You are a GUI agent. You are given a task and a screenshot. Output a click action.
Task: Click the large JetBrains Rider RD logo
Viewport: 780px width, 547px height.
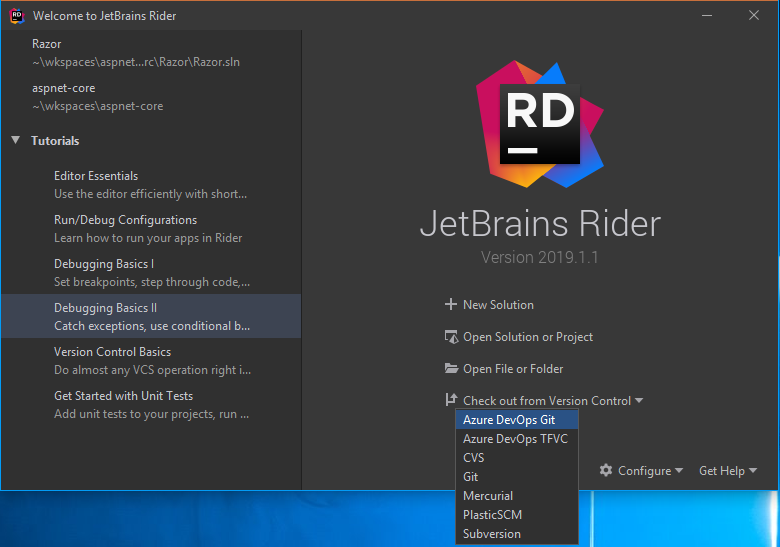540,124
